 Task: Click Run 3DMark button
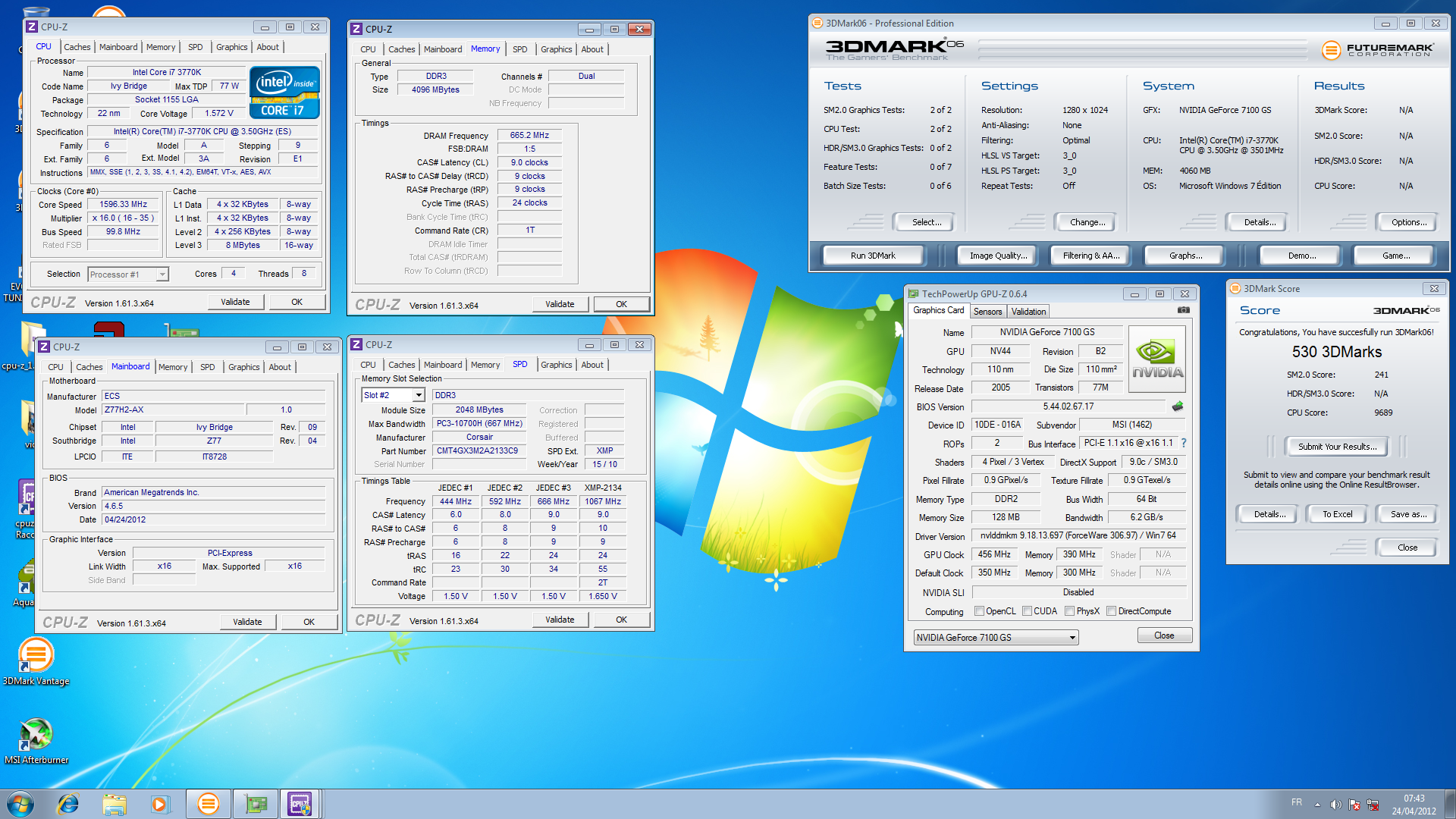[873, 256]
